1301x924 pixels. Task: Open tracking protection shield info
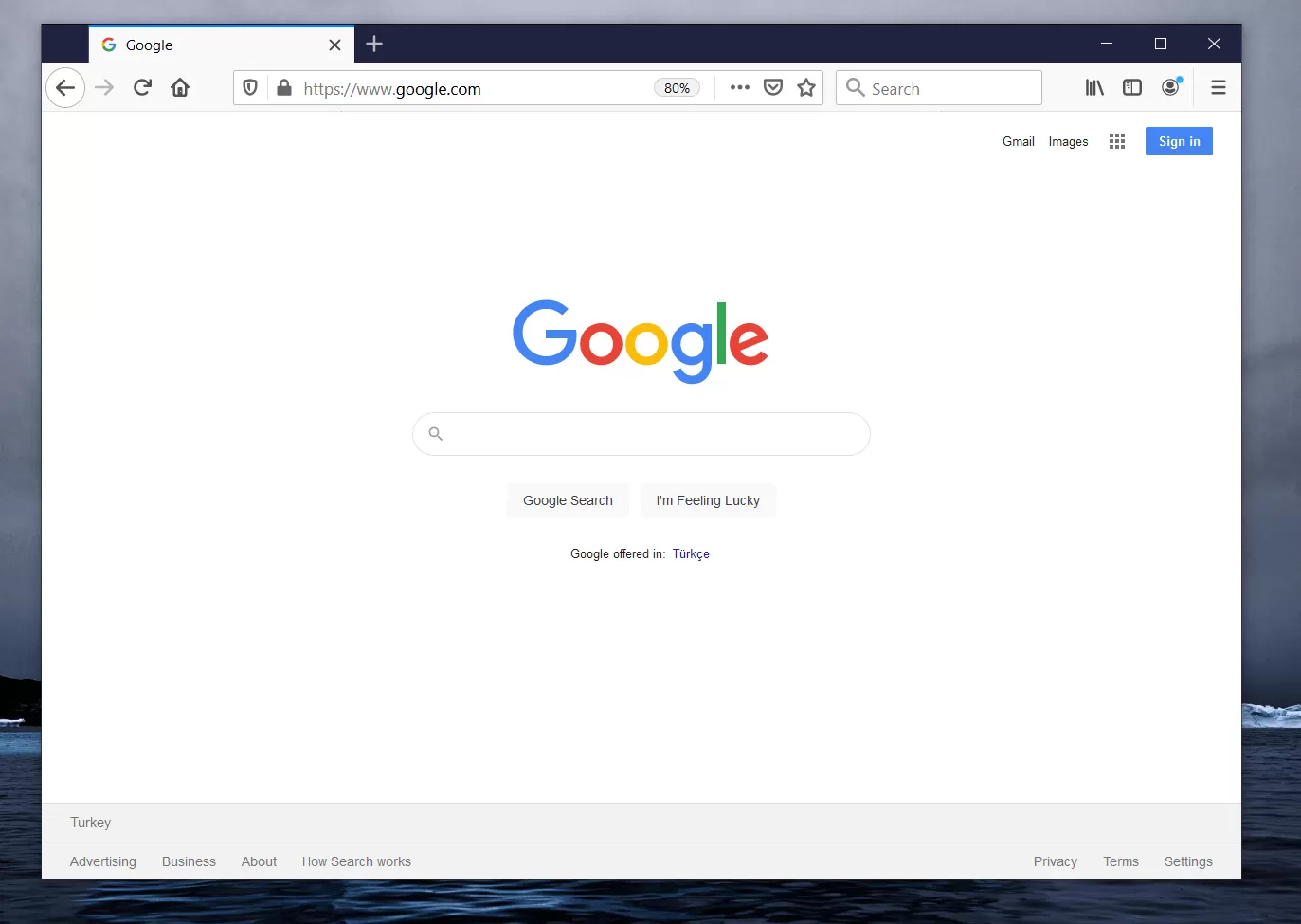250,88
